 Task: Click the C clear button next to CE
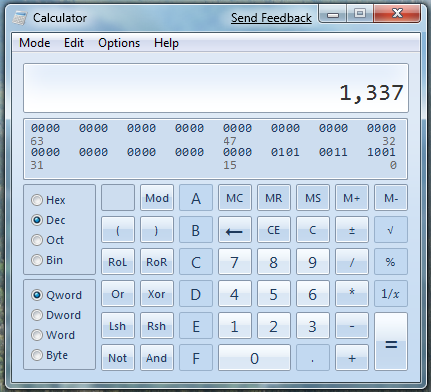(x=313, y=230)
